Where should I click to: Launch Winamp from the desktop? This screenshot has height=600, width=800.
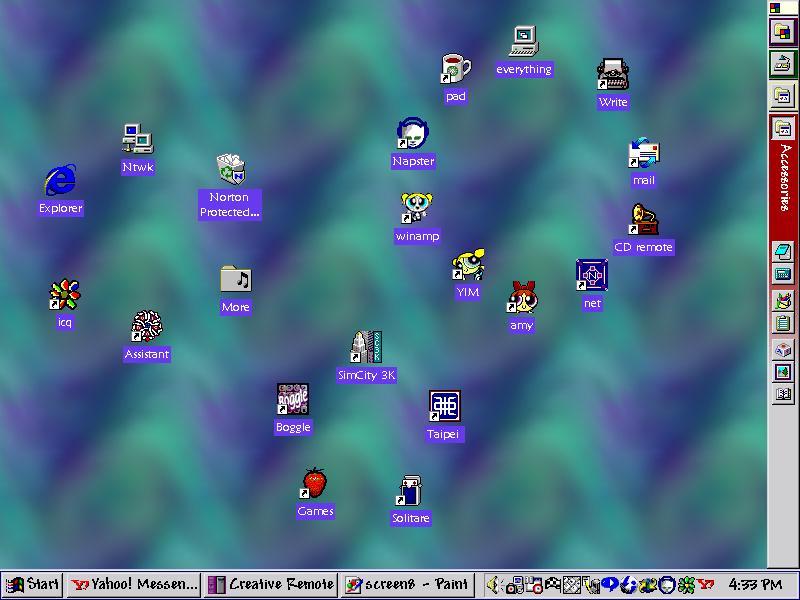[x=416, y=209]
